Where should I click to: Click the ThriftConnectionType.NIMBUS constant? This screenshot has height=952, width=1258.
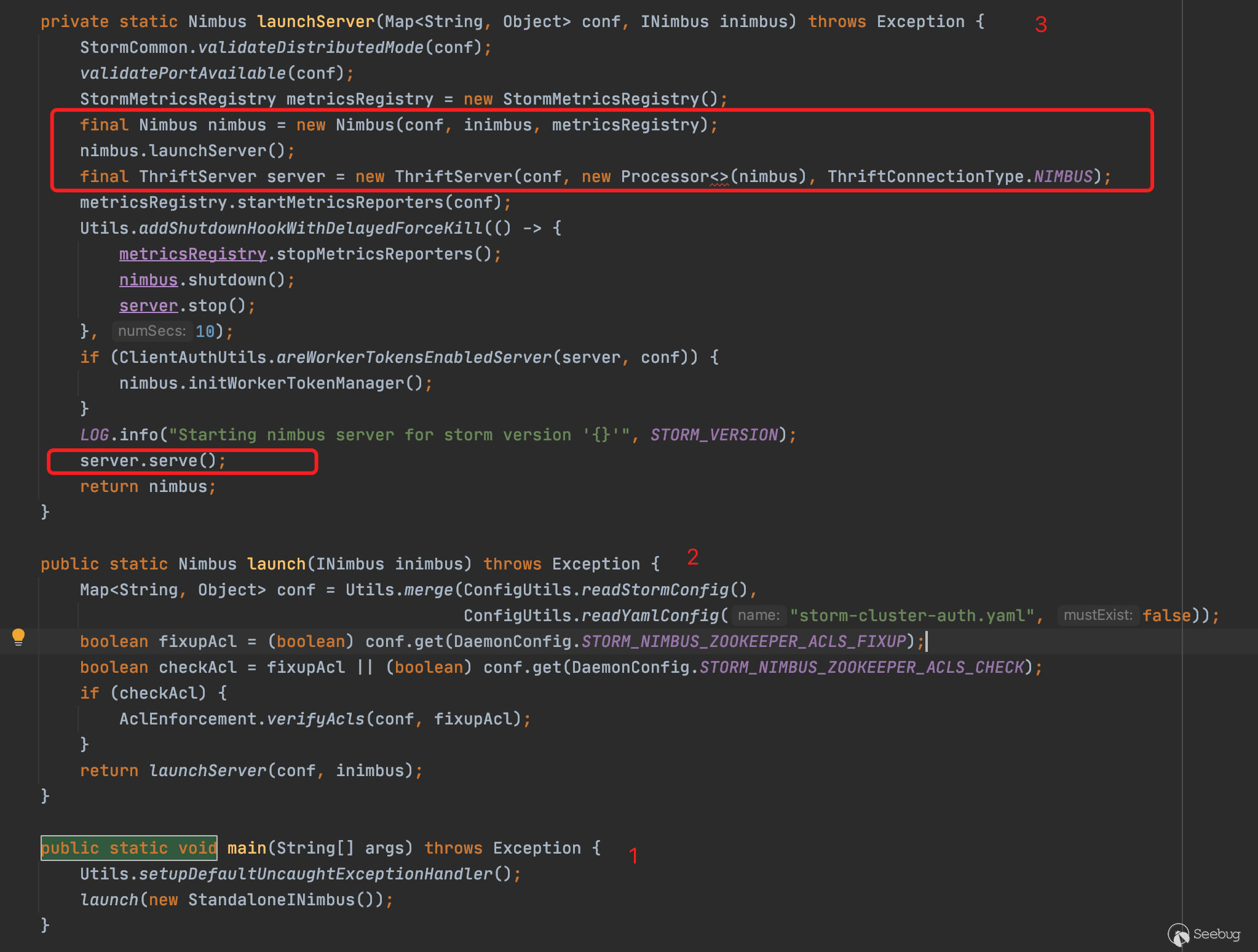click(x=1062, y=177)
